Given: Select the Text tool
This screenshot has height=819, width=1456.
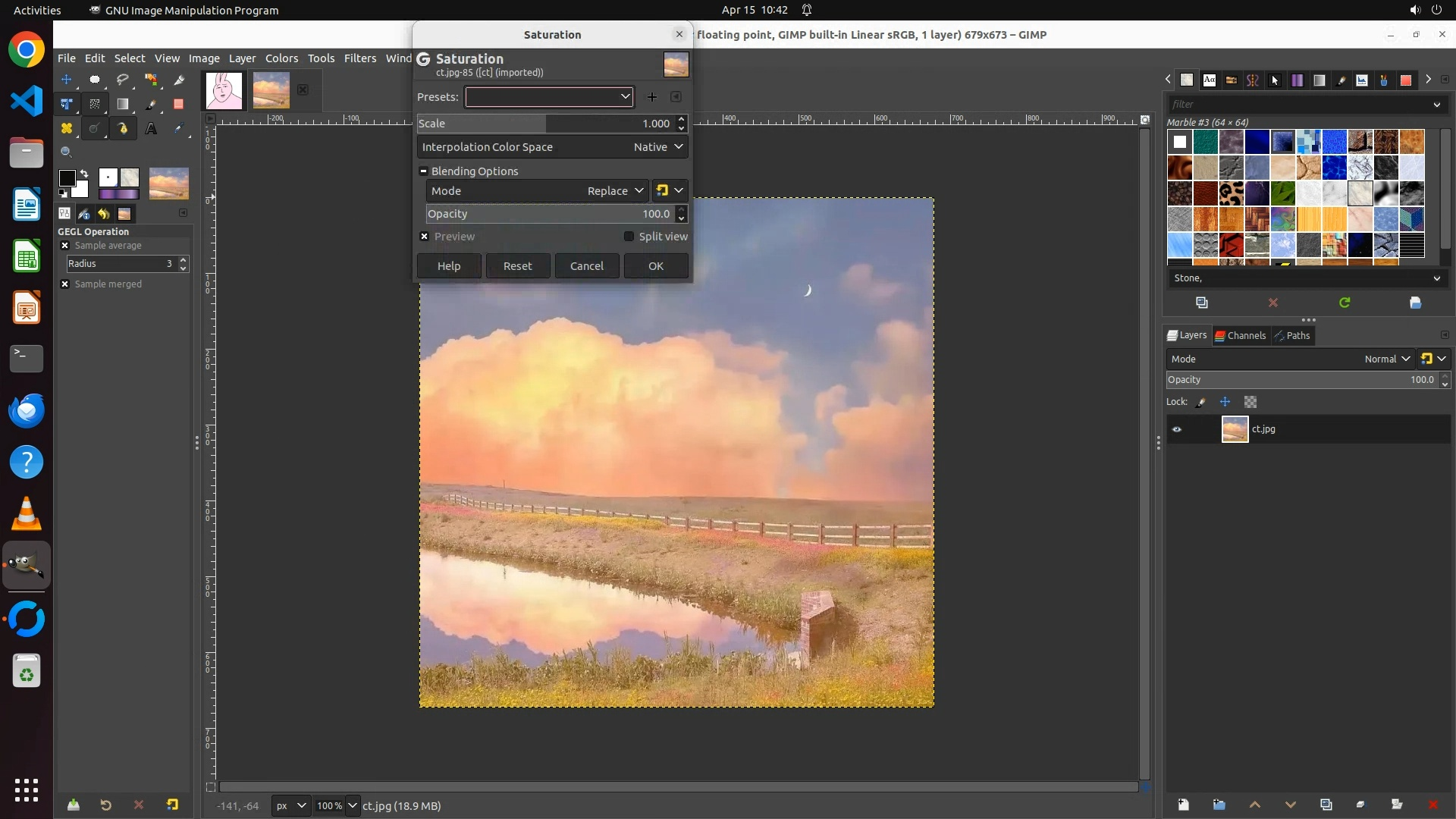Looking at the screenshot, I should point(151,129).
